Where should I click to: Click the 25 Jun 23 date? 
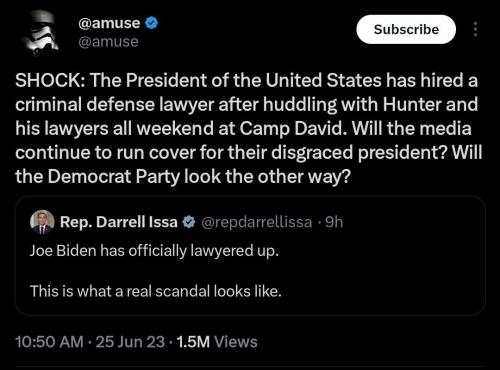point(130,342)
